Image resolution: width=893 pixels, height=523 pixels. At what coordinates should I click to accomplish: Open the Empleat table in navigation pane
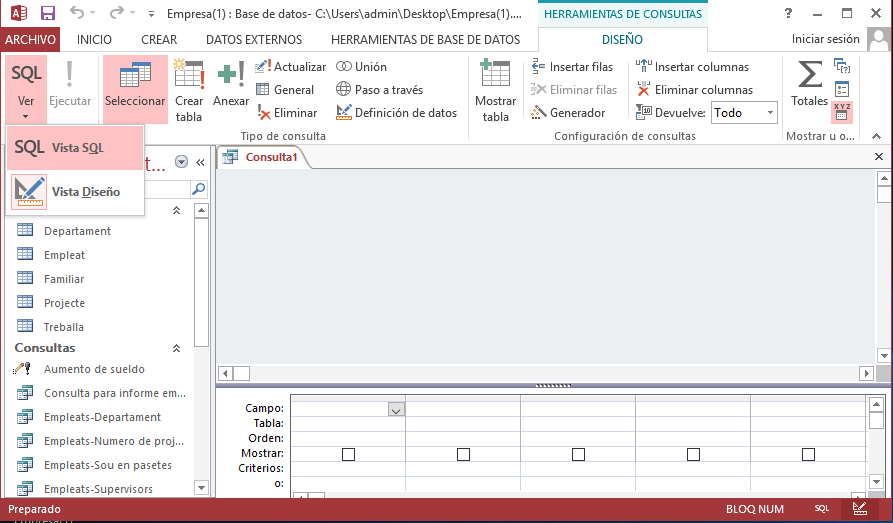tap(64, 255)
